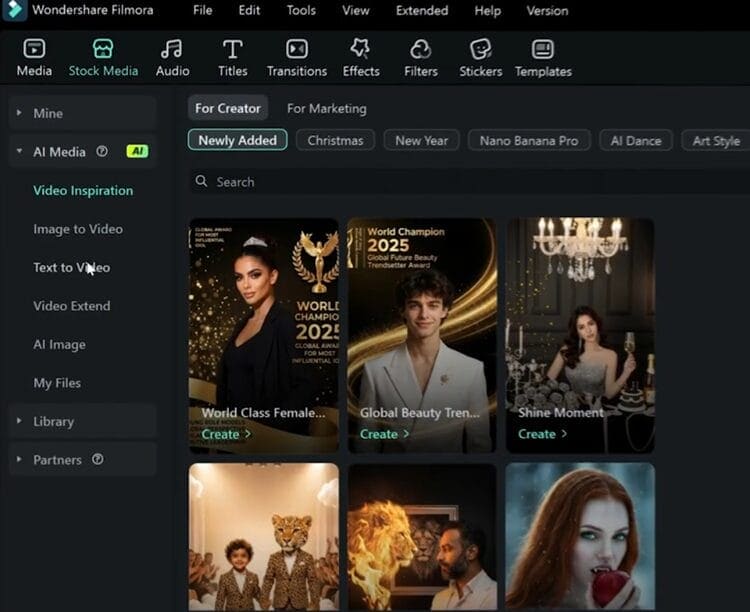This screenshot has height=612, width=750.
Task: Open My Files in the sidebar
Action: pyautogui.click(x=57, y=383)
